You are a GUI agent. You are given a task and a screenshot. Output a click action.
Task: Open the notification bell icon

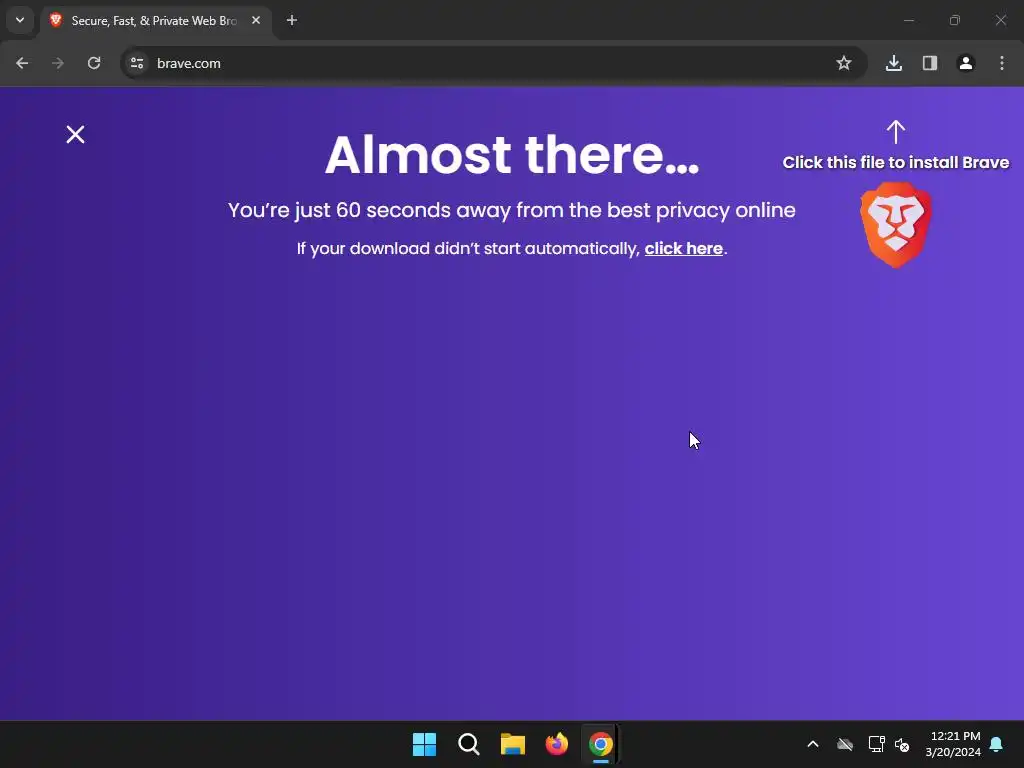(x=997, y=744)
